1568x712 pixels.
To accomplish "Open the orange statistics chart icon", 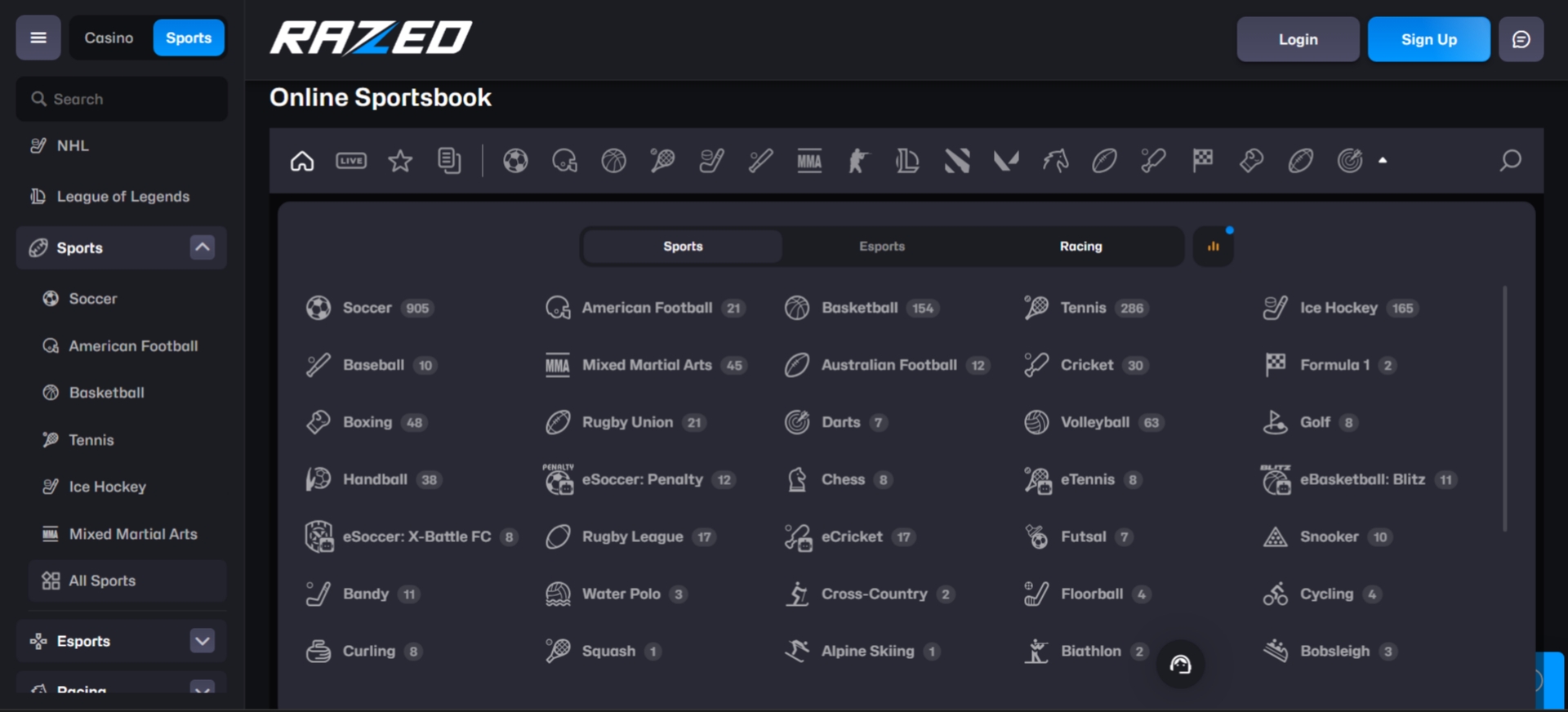I will [1213, 247].
